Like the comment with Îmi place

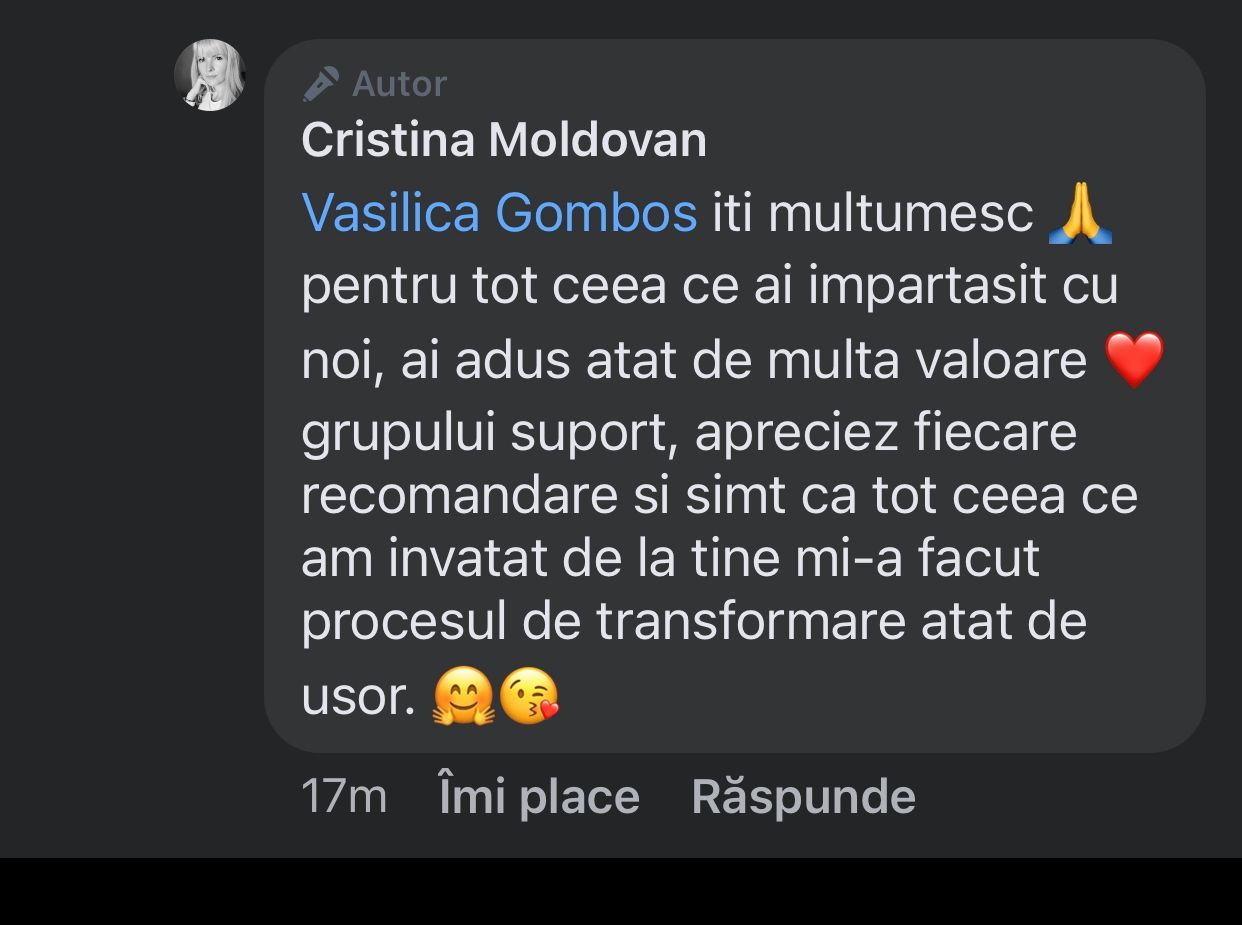click(x=539, y=797)
